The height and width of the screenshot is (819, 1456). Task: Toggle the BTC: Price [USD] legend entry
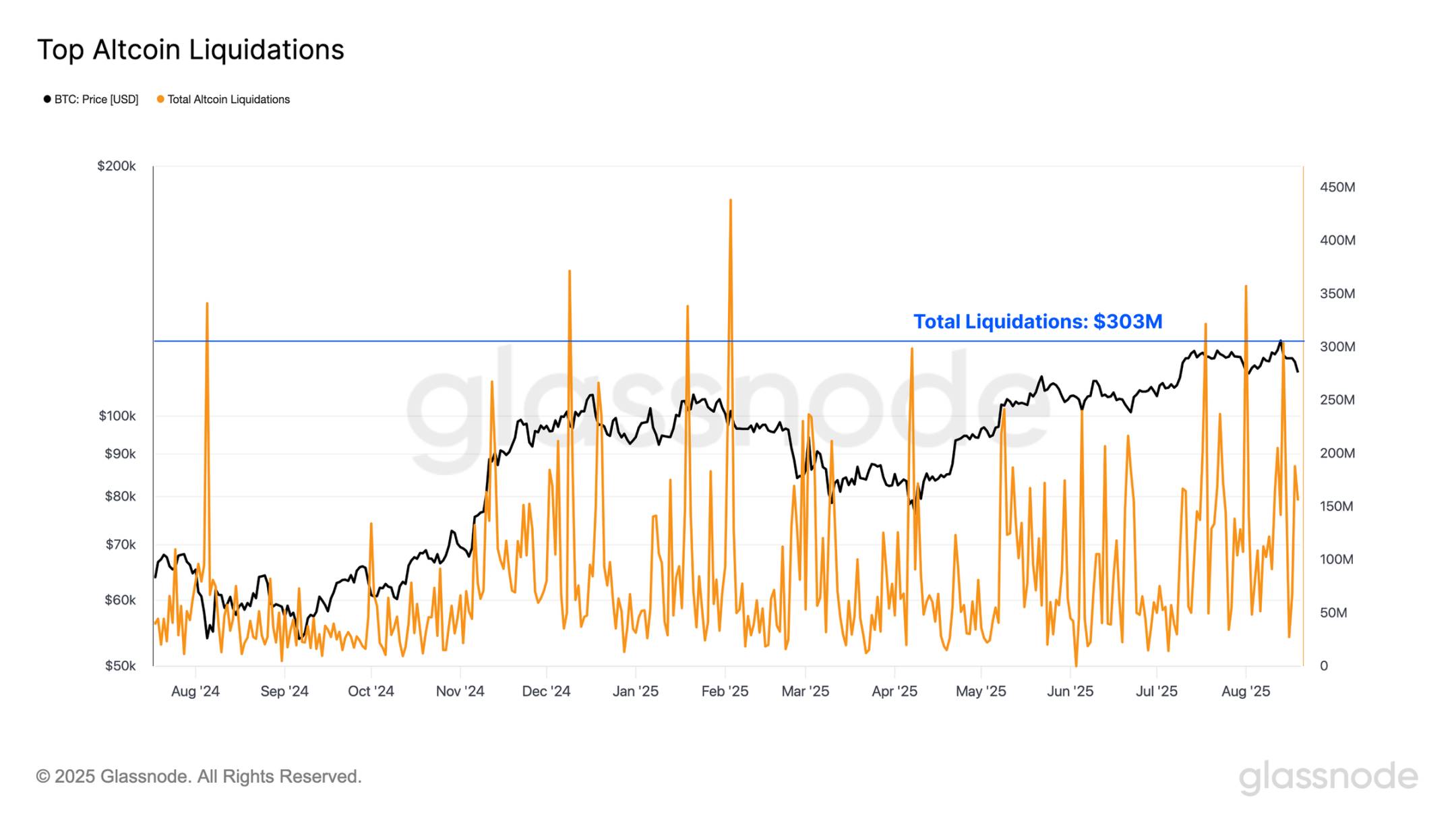[96, 100]
